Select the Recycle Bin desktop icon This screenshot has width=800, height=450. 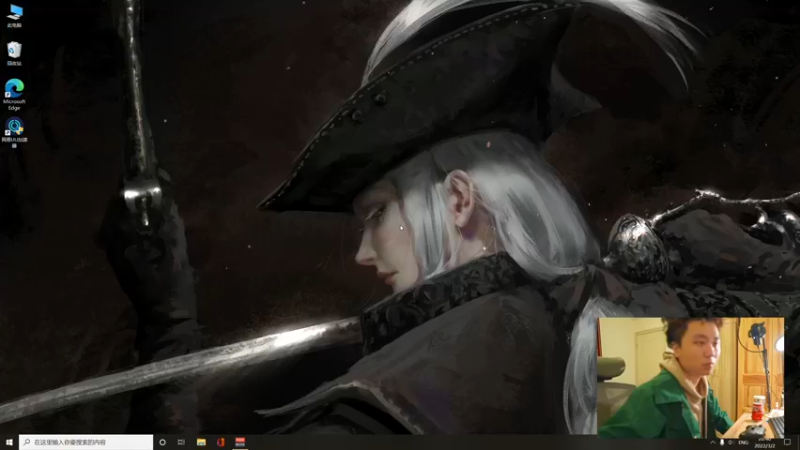tap(14, 54)
